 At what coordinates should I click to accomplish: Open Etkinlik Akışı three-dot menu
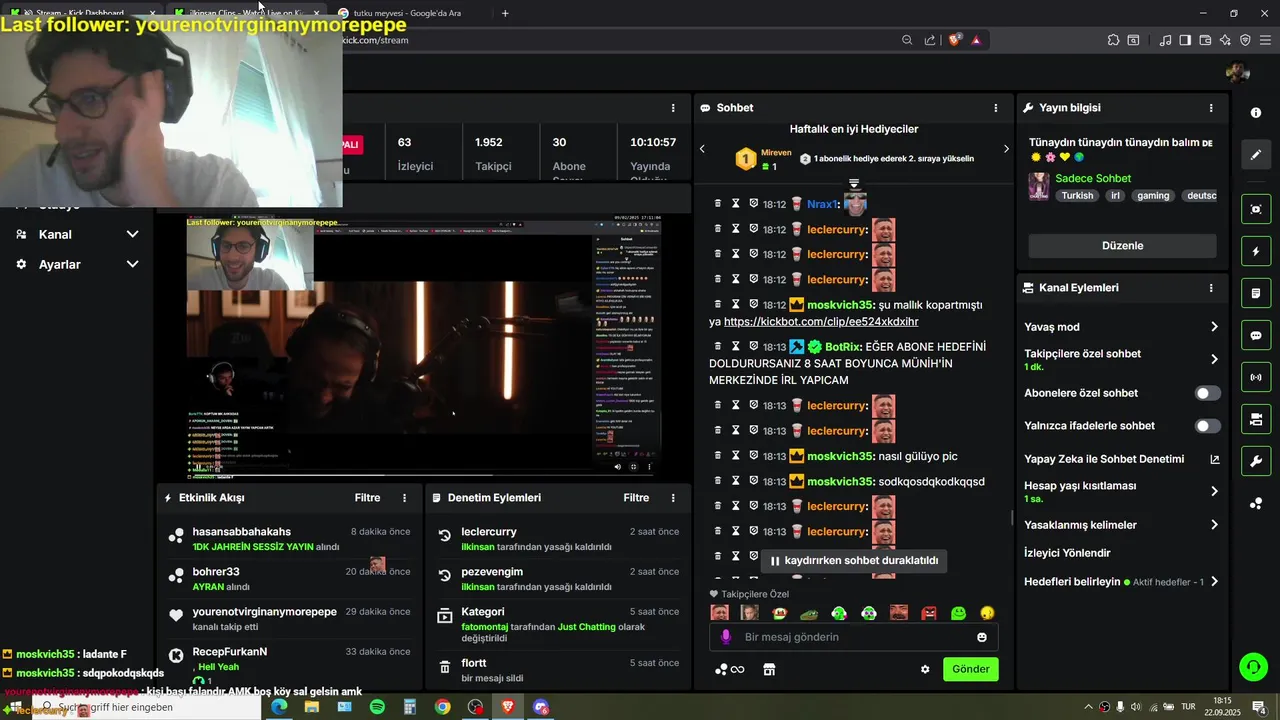tap(405, 498)
